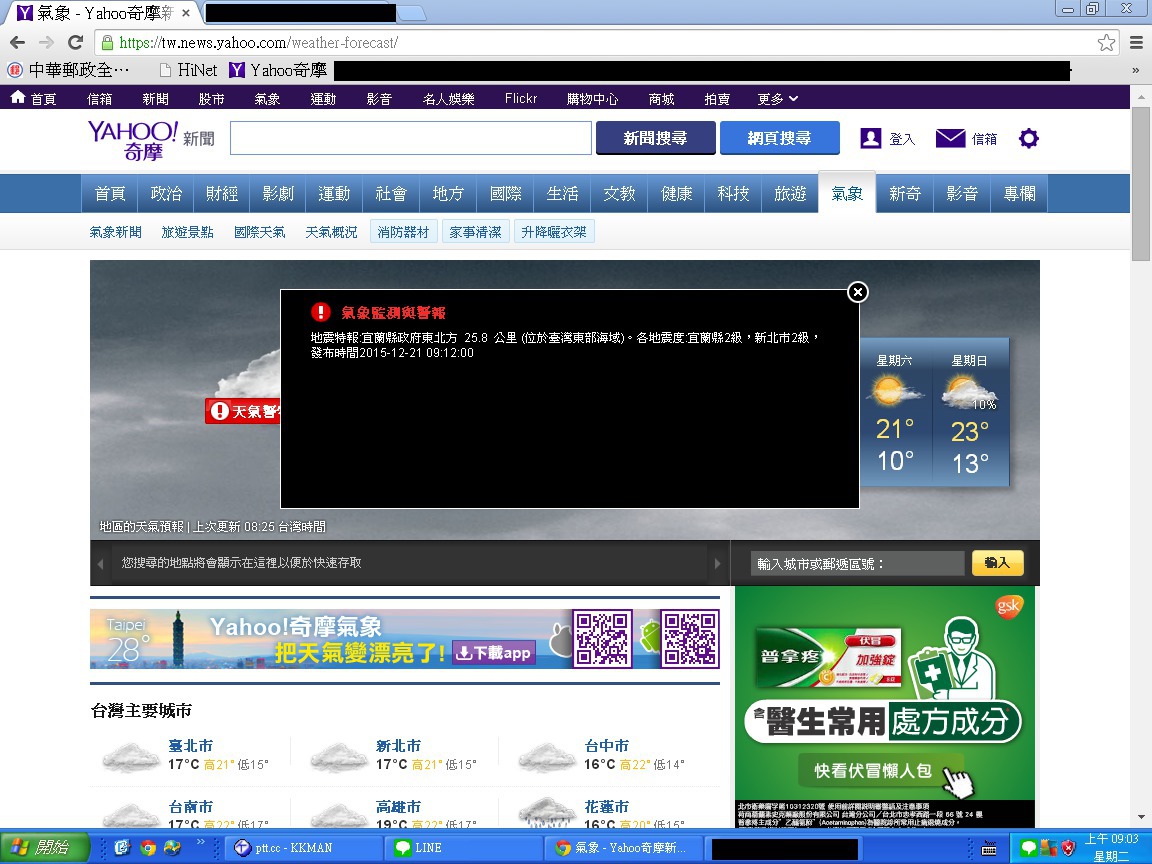1152x864 pixels.
Task: Open the 高雄市 city link
Action: click(398, 807)
